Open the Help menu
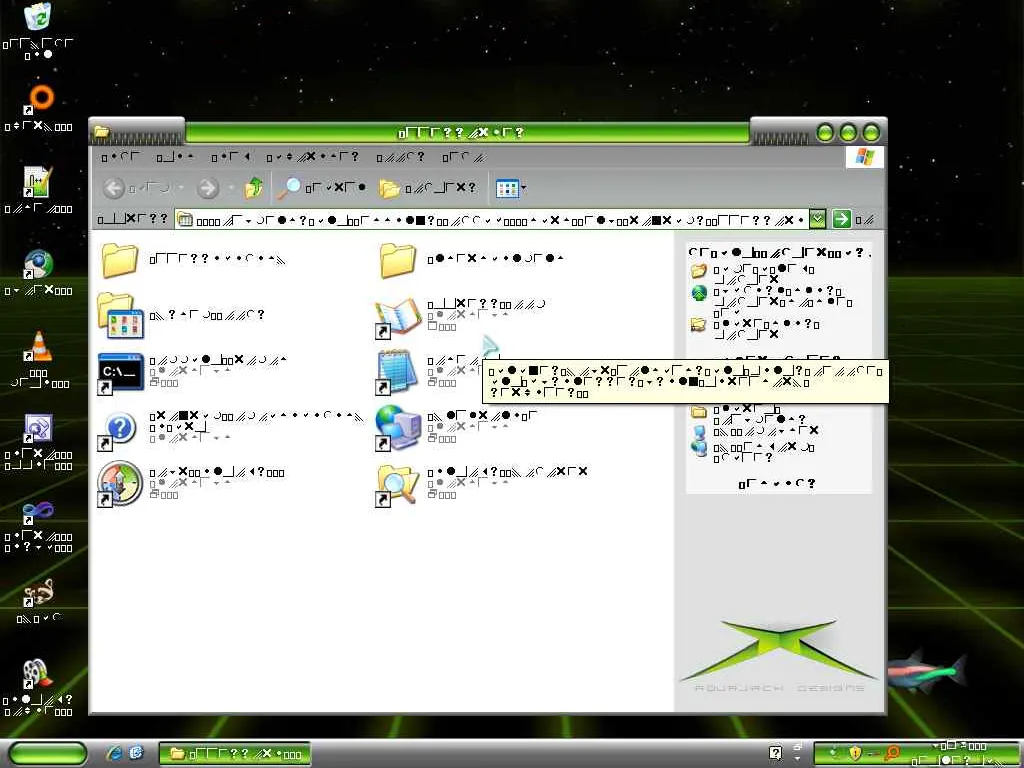 click(x=464, y=157)
